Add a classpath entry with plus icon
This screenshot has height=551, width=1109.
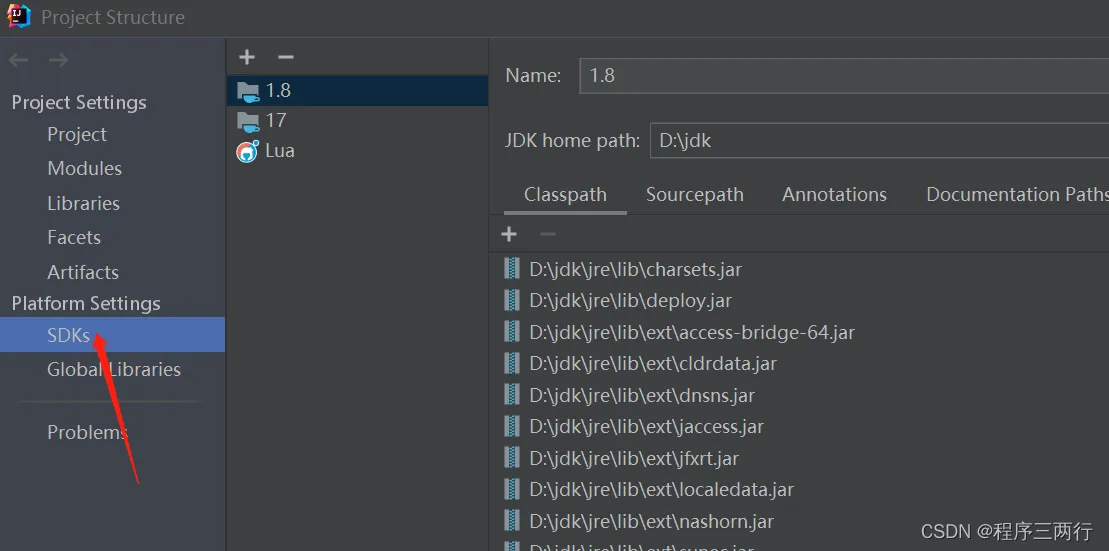[509, 234]
